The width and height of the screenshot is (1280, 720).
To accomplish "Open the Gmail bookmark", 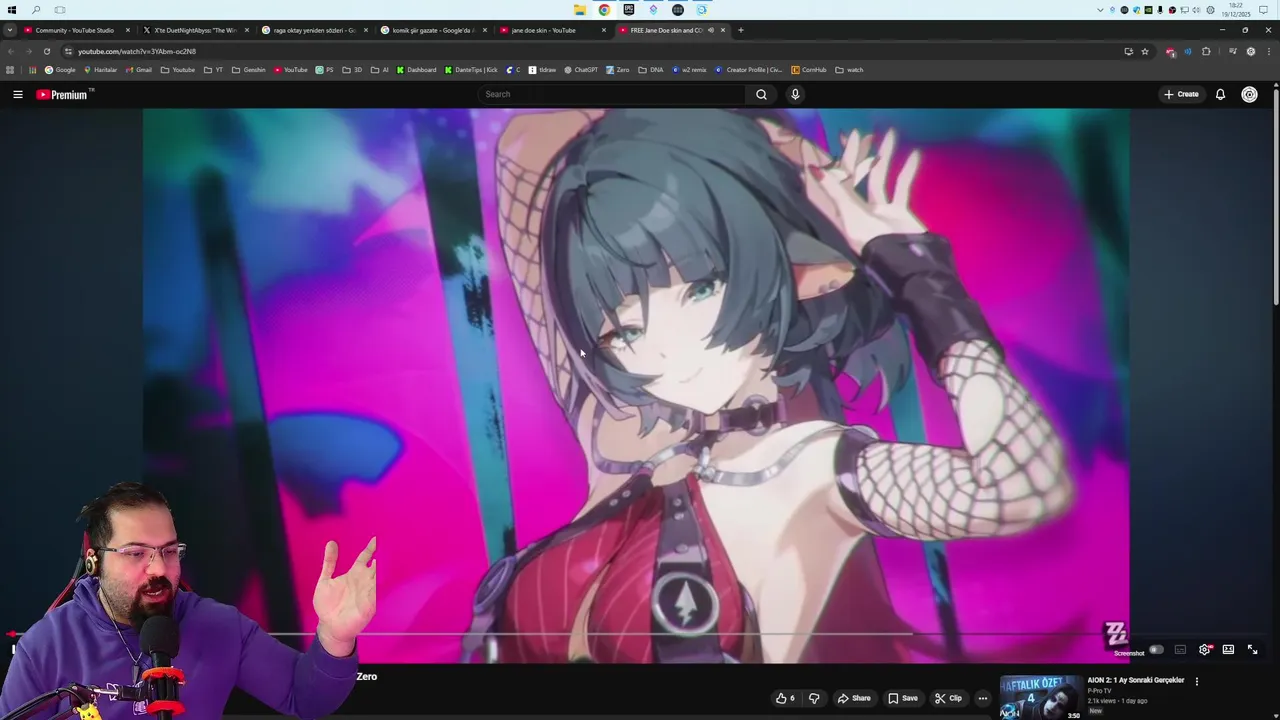I will [x=139, y=70].
